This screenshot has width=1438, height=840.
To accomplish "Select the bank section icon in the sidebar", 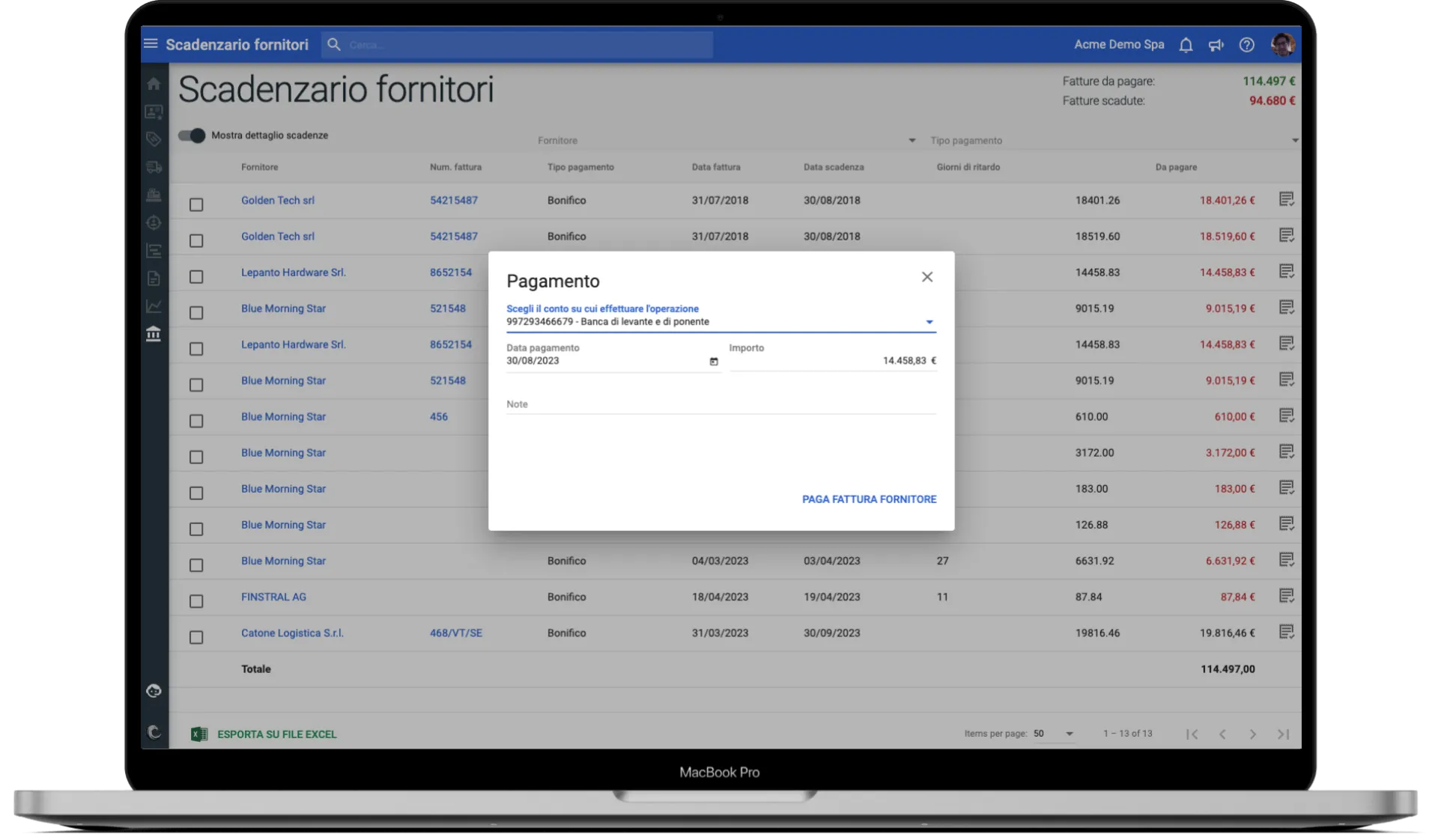I will point(154,333).
